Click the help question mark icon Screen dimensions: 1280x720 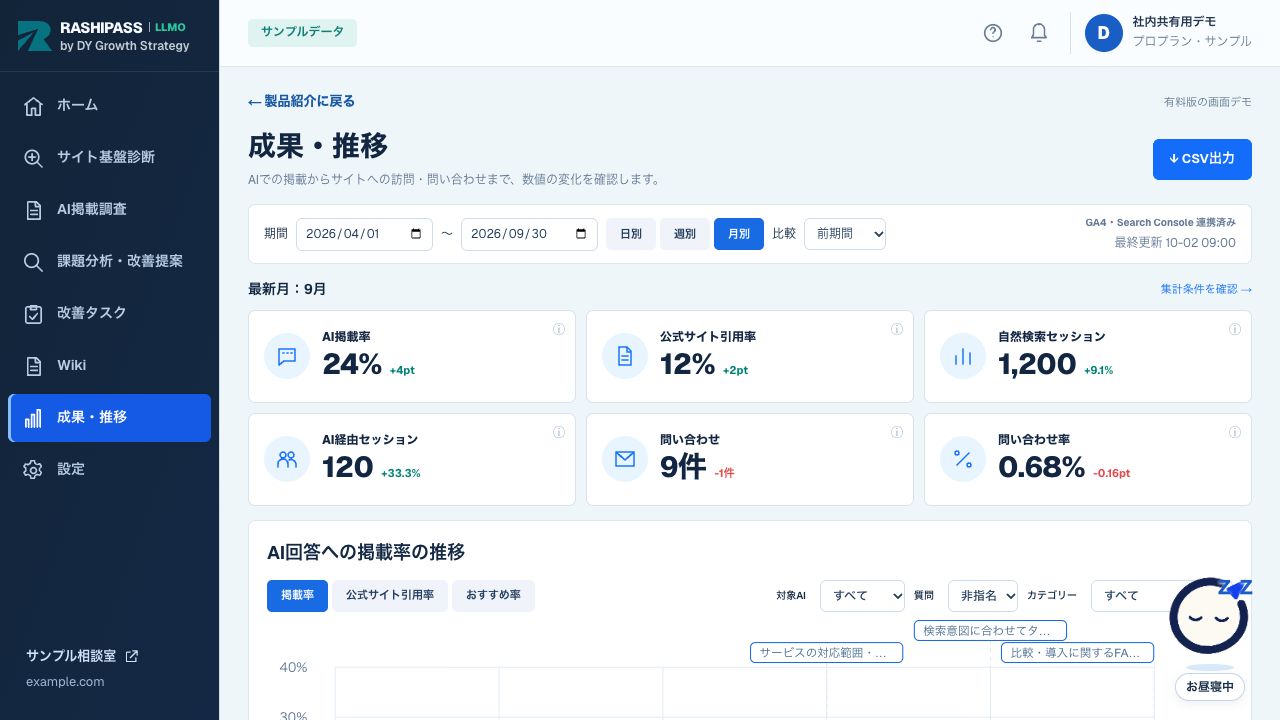click(x=993, y=33)
